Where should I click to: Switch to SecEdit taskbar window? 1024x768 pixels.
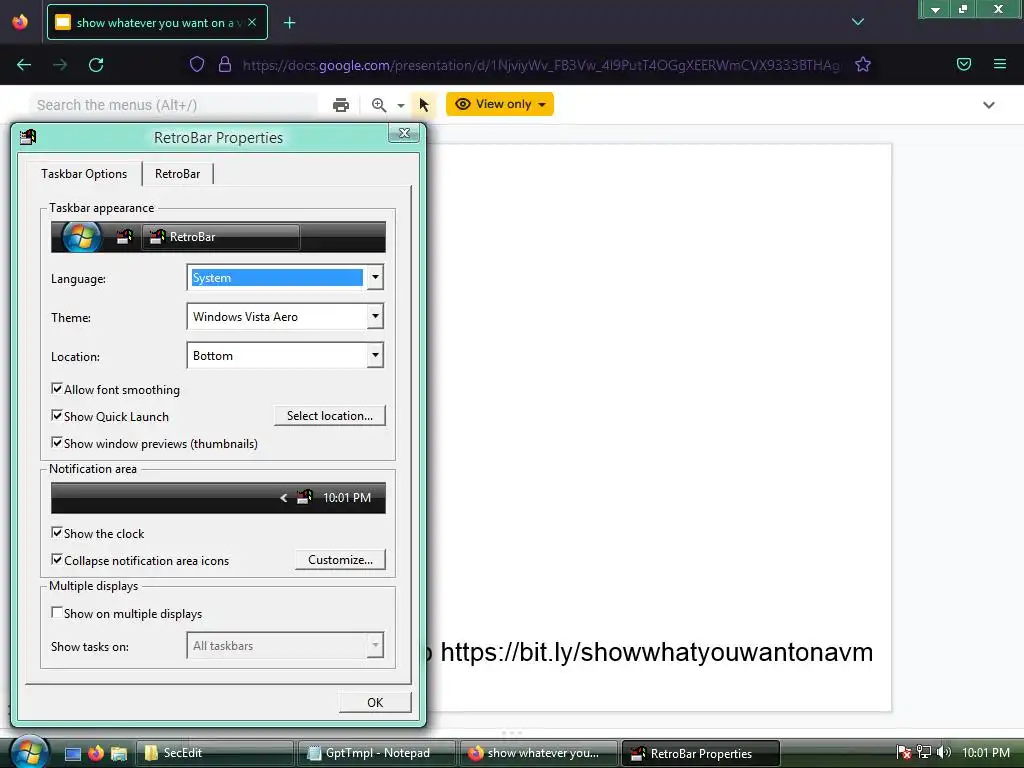click(214, 753)
